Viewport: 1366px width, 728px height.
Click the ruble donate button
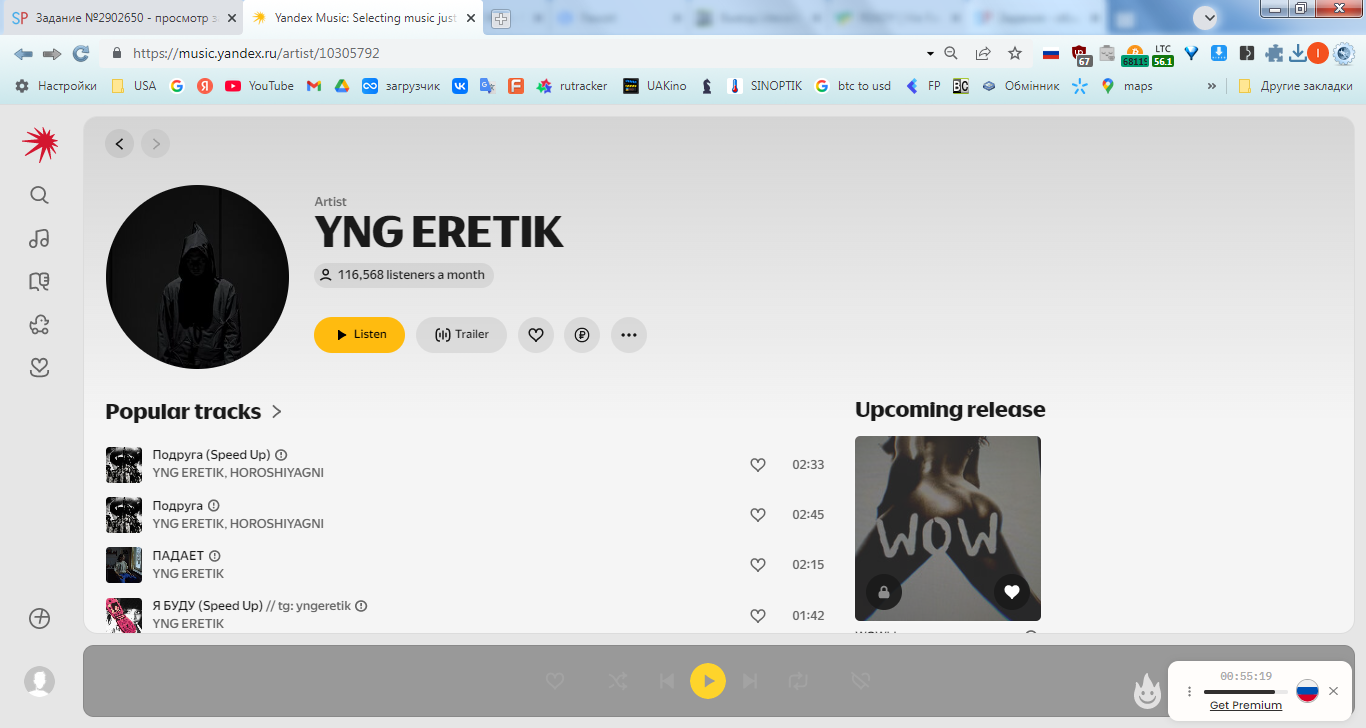pyautogui.click(x=582, y=335)
